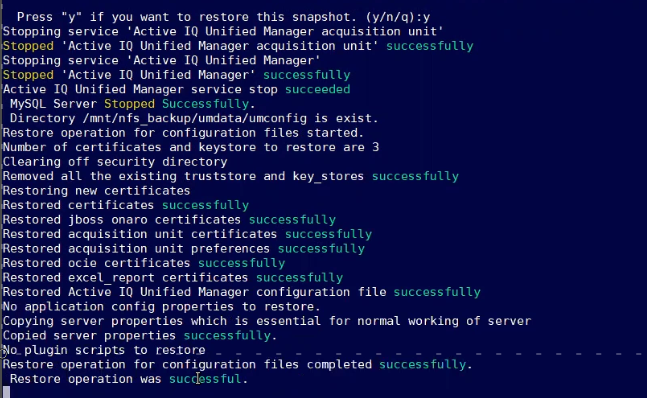Click the blinking cursor block on last line
The width and height of the screenshot is (647, 398).
(6, 392)
